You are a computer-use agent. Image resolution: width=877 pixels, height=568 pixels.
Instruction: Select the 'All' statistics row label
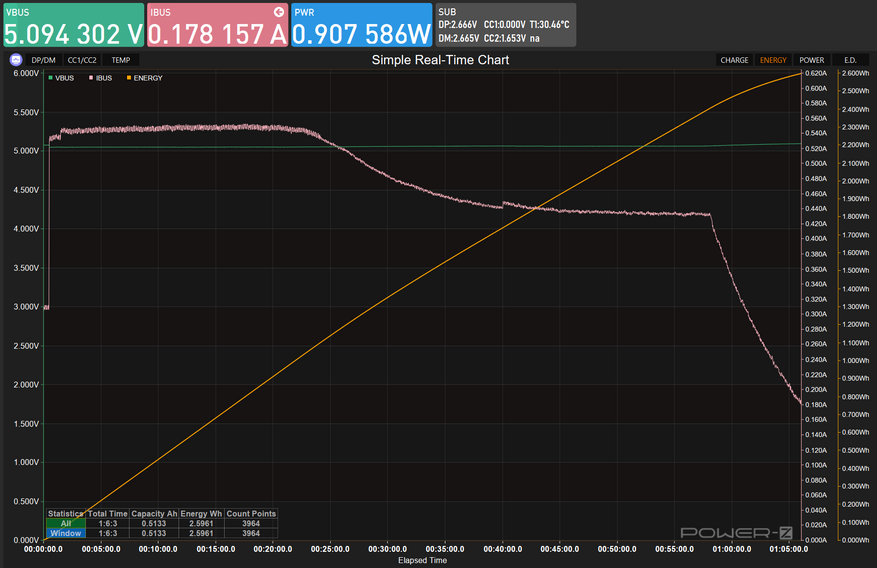pos(66,523)
